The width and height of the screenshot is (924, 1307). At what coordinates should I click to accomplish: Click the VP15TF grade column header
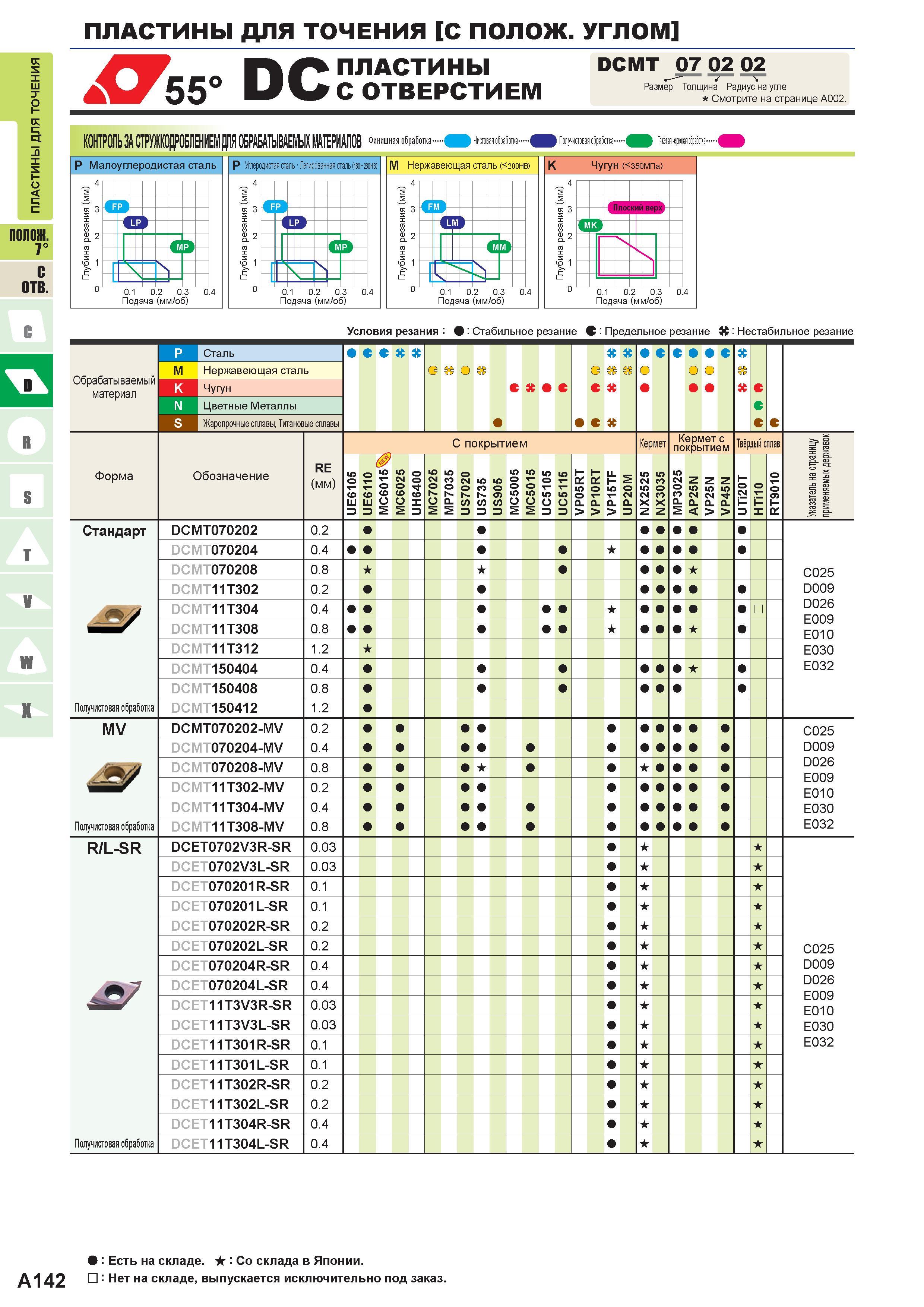(x=611, y=493)
